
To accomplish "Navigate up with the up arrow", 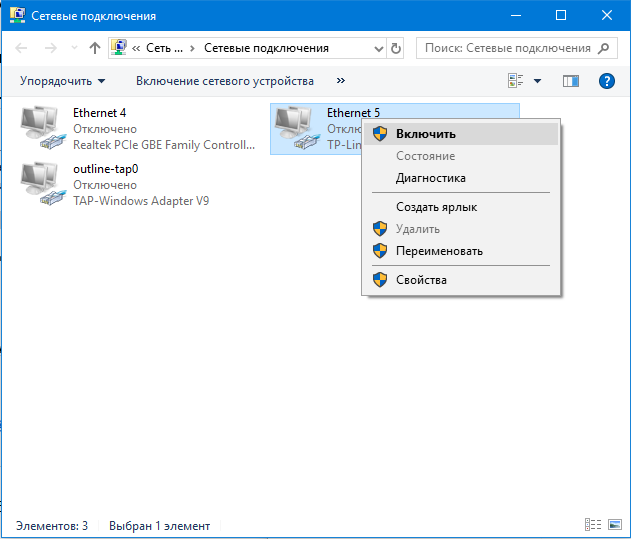I will pos(94,48).
